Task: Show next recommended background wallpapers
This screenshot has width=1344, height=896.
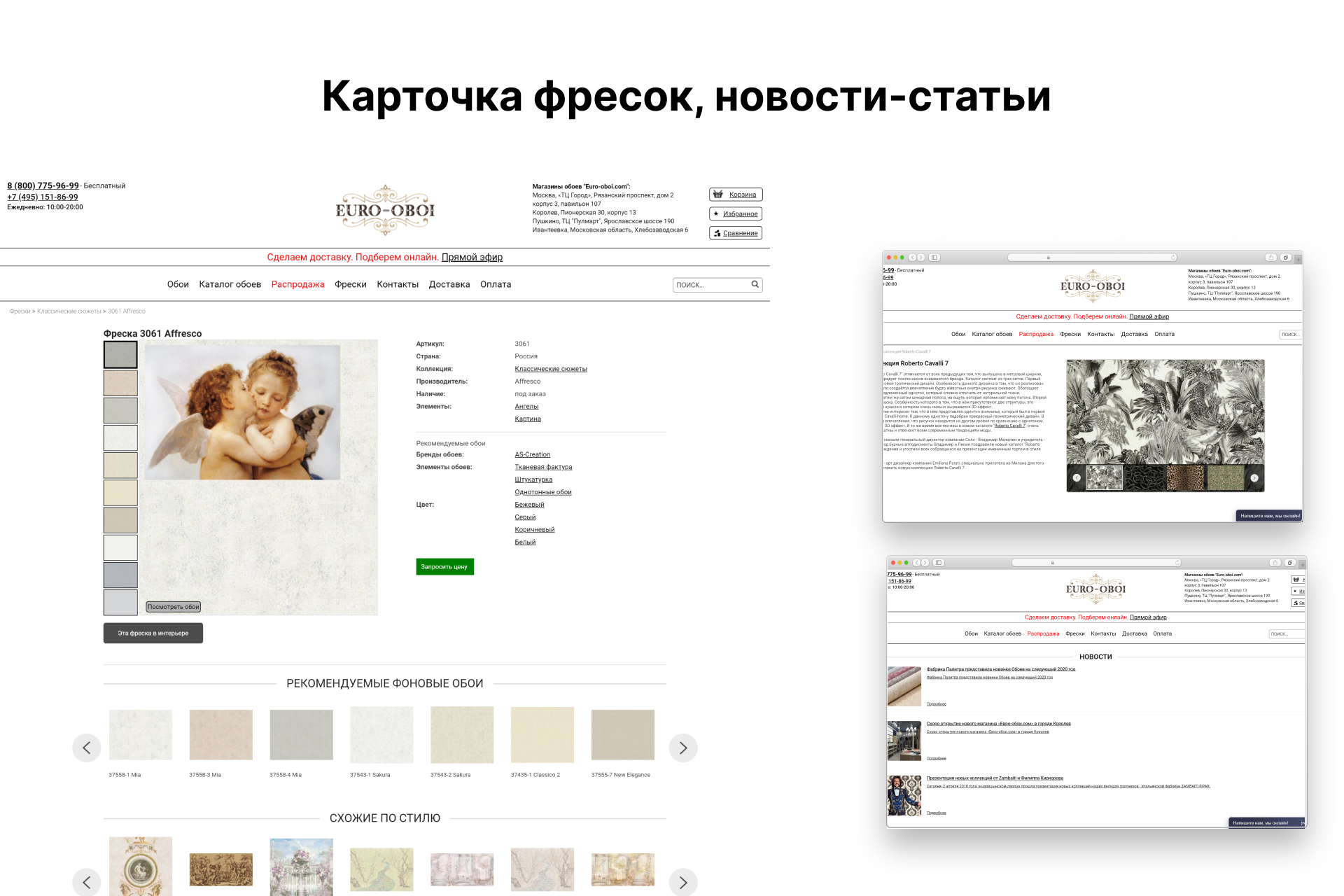Action: (683, 748)
